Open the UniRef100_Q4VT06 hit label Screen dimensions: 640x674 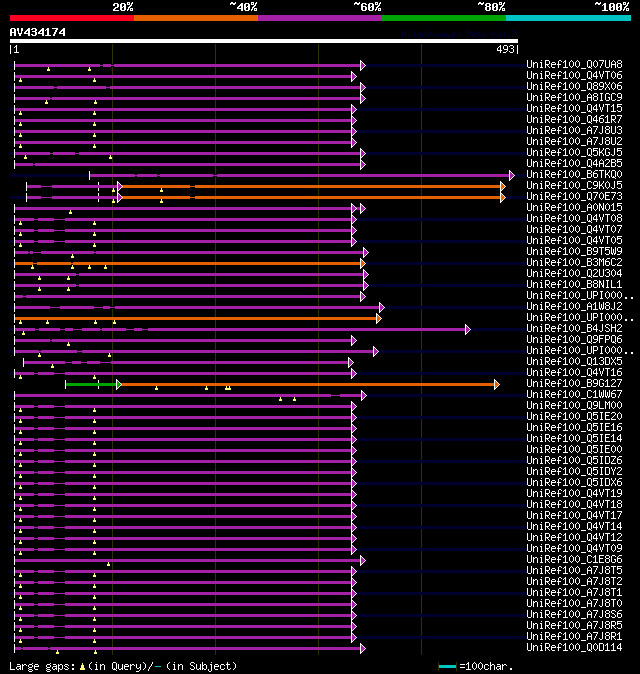point(574,76)
